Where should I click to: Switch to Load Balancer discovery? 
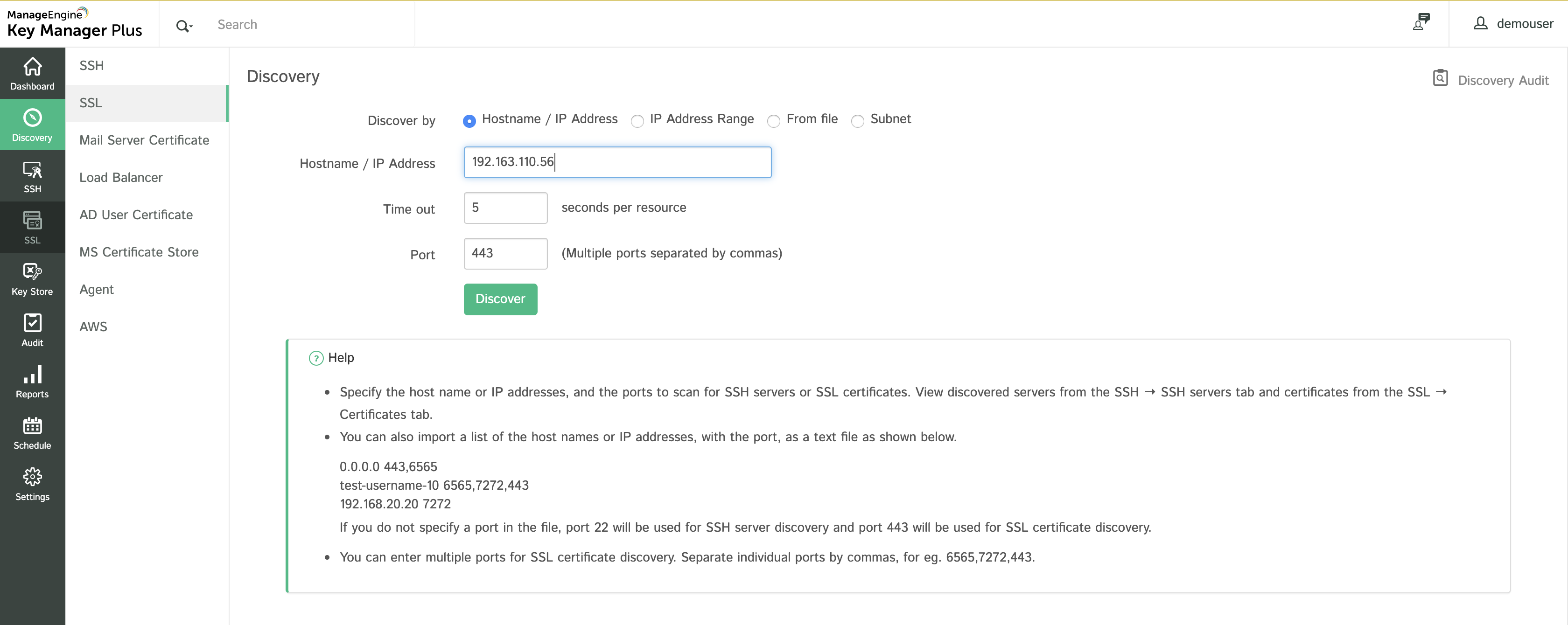coord(121,178)
